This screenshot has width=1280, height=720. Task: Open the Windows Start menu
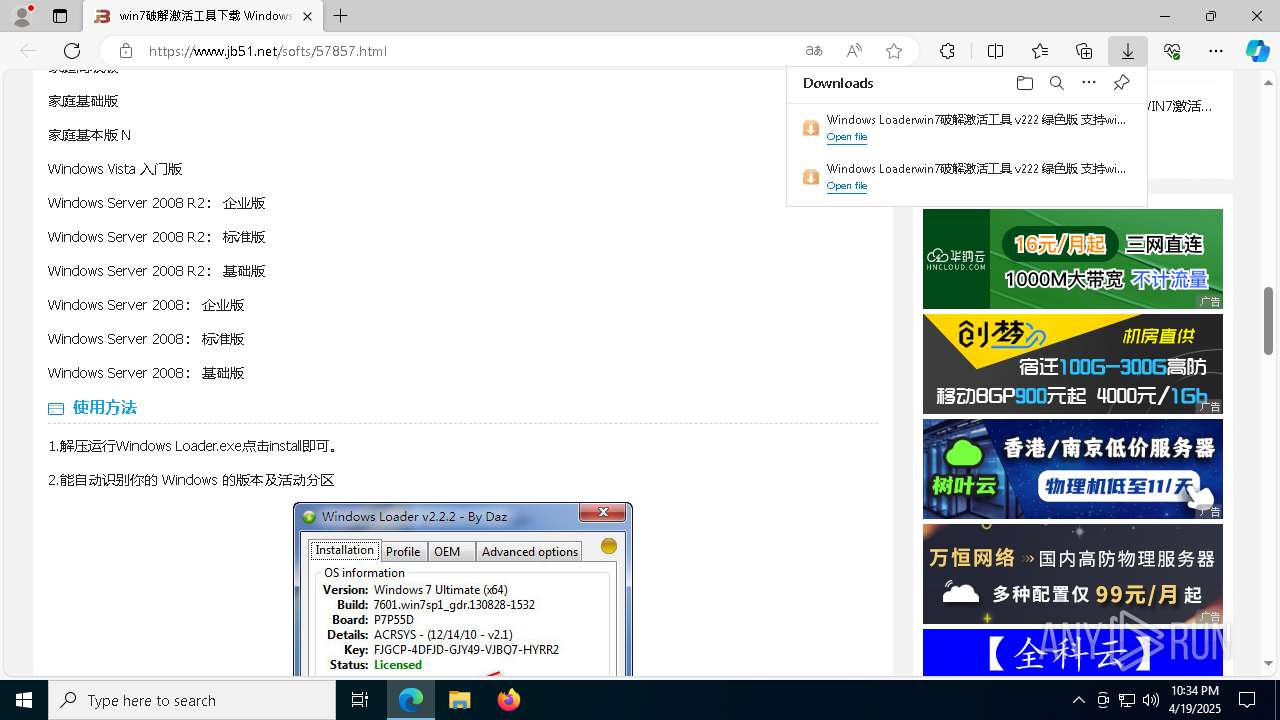pos(24,700)
